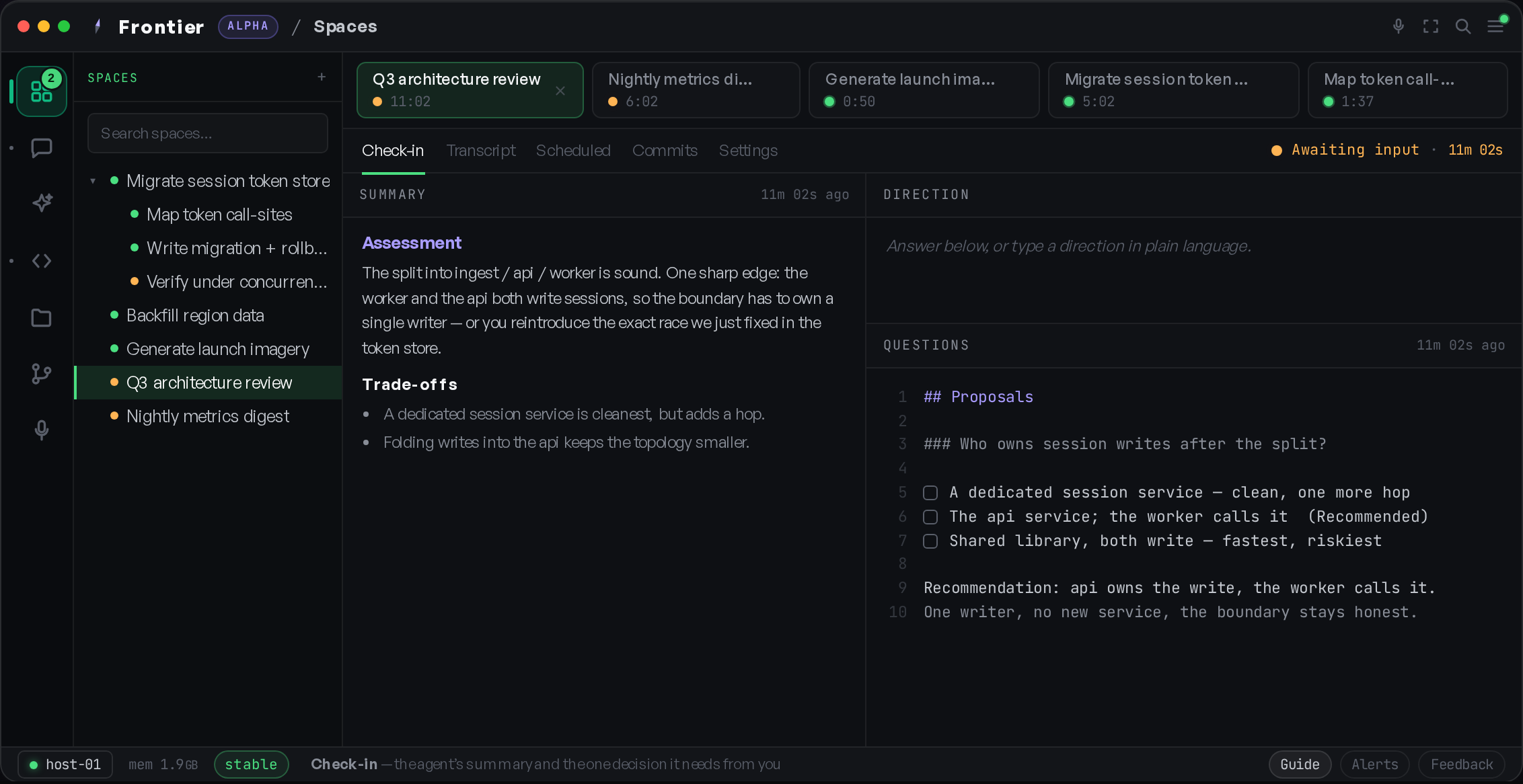The image size is (1523, 784).
Task: Click the Frontier lightning logo icon
Action: [x=98, y=26]
